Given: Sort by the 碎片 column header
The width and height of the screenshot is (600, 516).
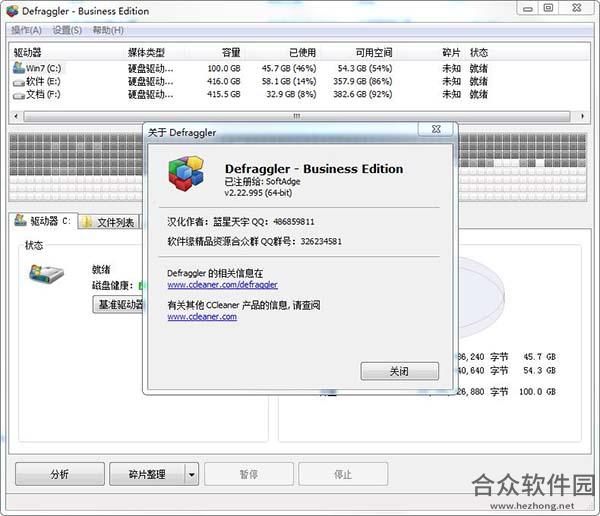Looking at the screenshot, I should pos(451,52).
